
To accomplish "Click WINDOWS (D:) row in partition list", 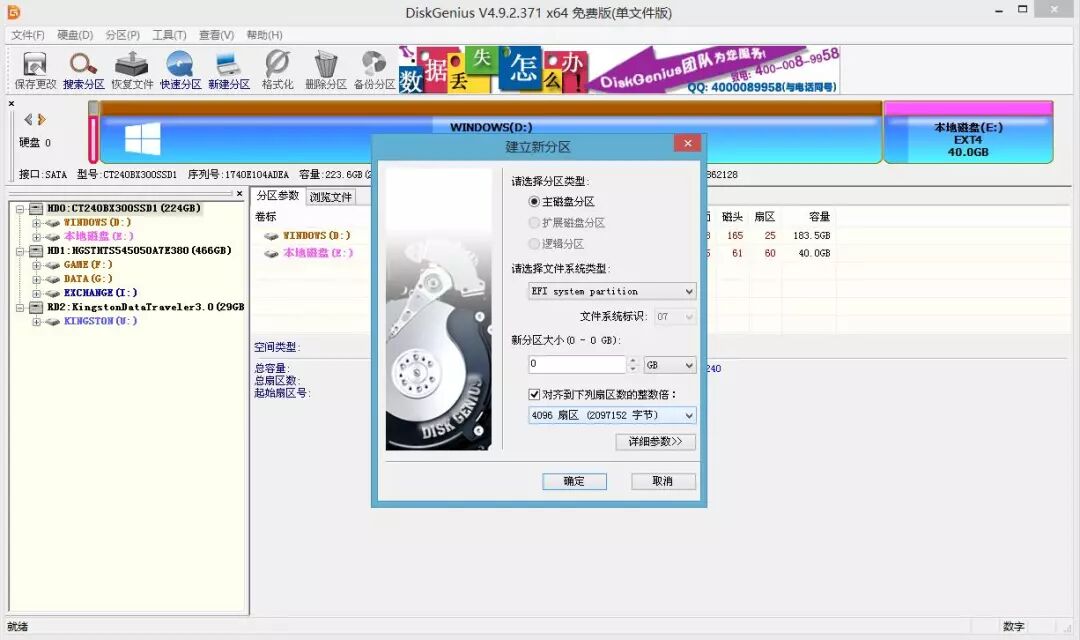I will coord(316,236).
